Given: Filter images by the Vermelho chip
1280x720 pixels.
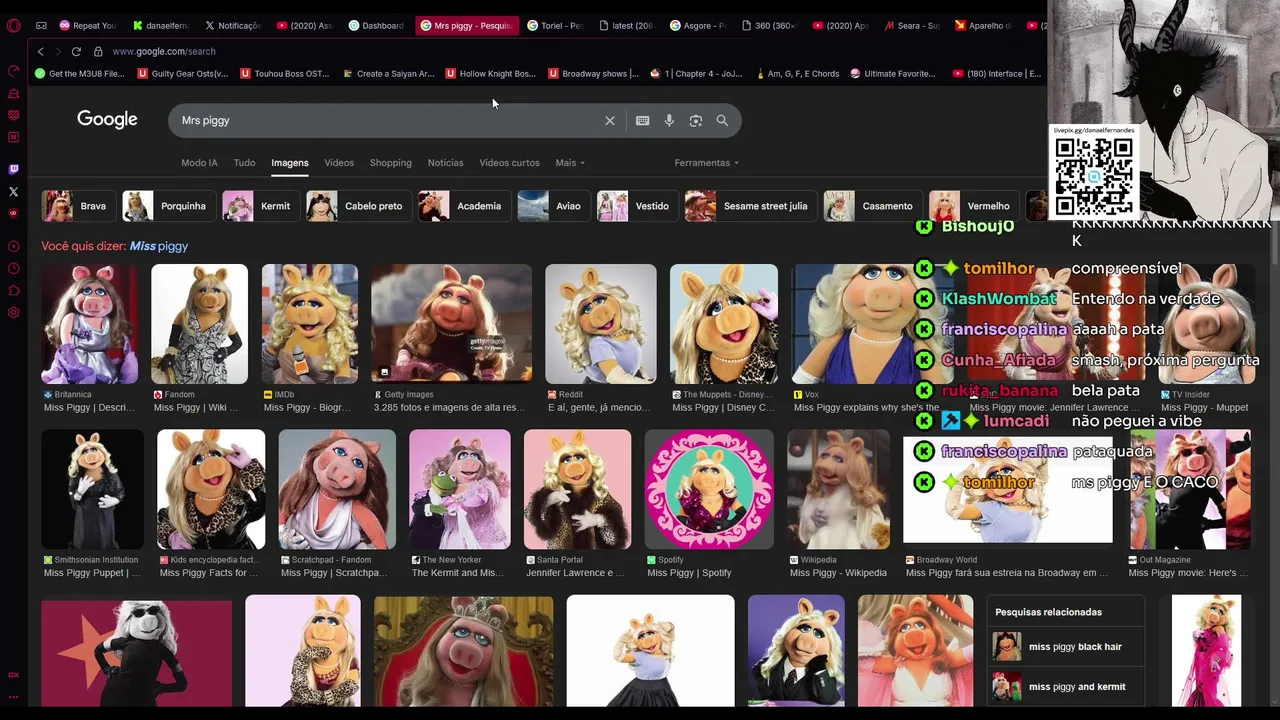Looking at the screenshot, I should point(972,206).
